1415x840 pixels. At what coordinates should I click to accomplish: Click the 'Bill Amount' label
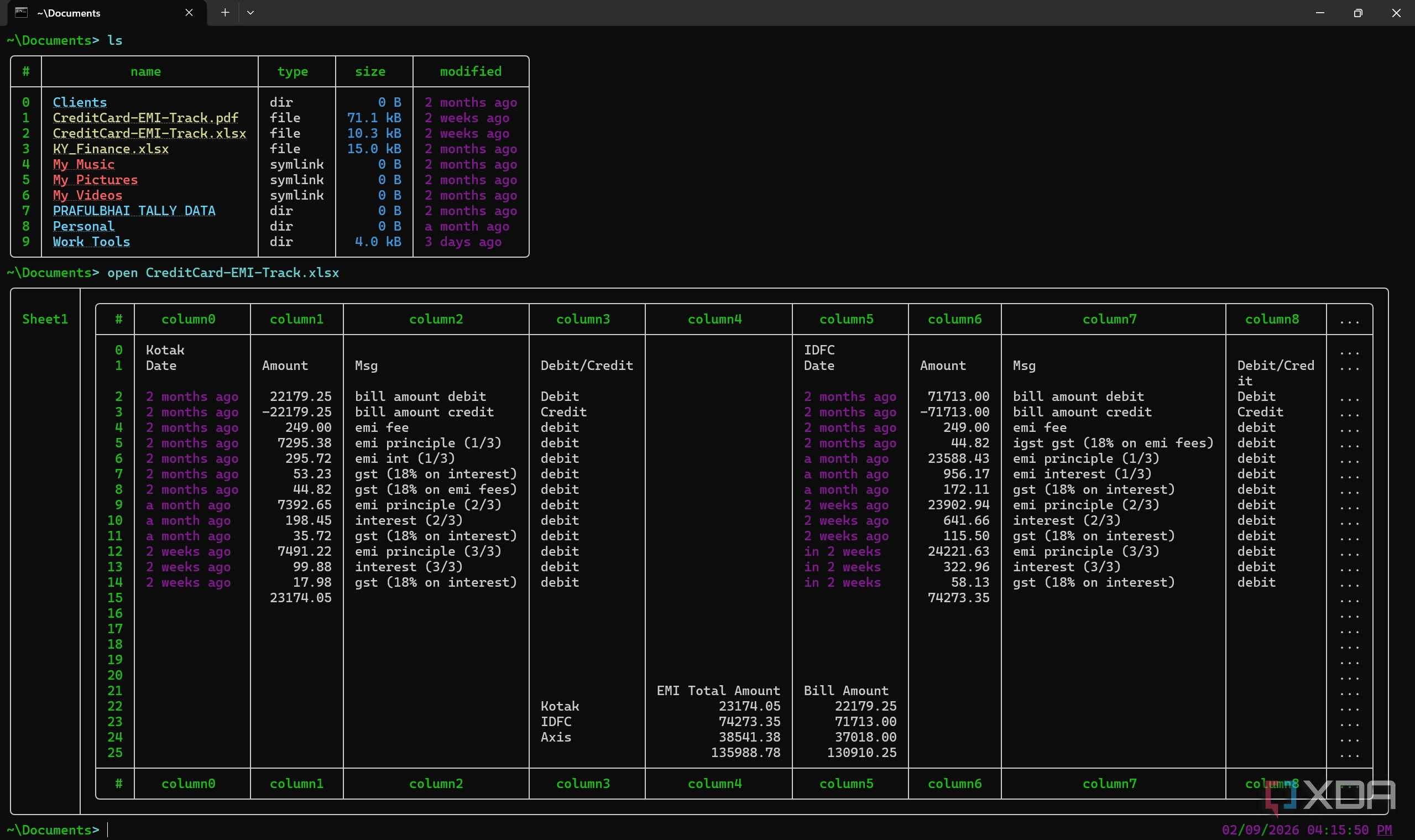(x=846, y=691)
